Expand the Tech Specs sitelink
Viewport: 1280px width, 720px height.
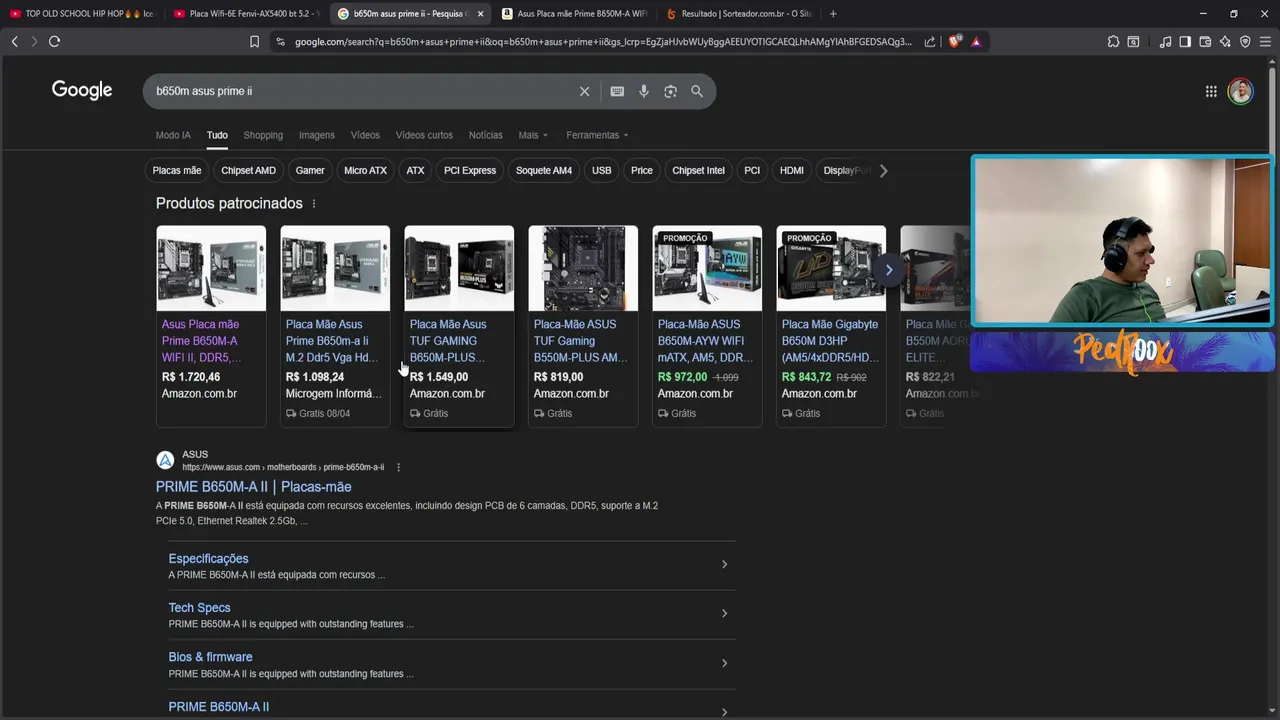pos(725,613)
